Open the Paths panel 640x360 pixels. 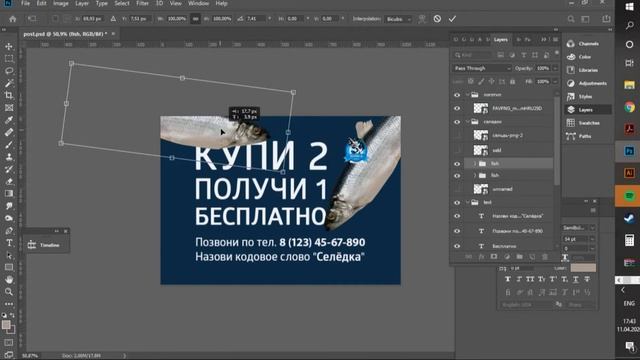(588, 136)
